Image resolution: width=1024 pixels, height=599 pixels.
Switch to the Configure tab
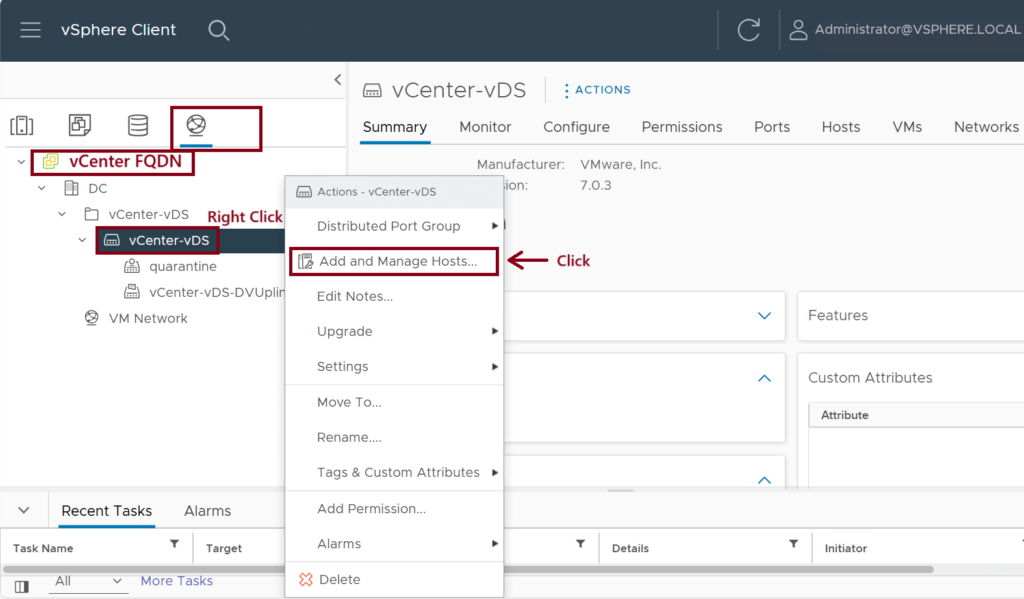click(x=577, y=127)
